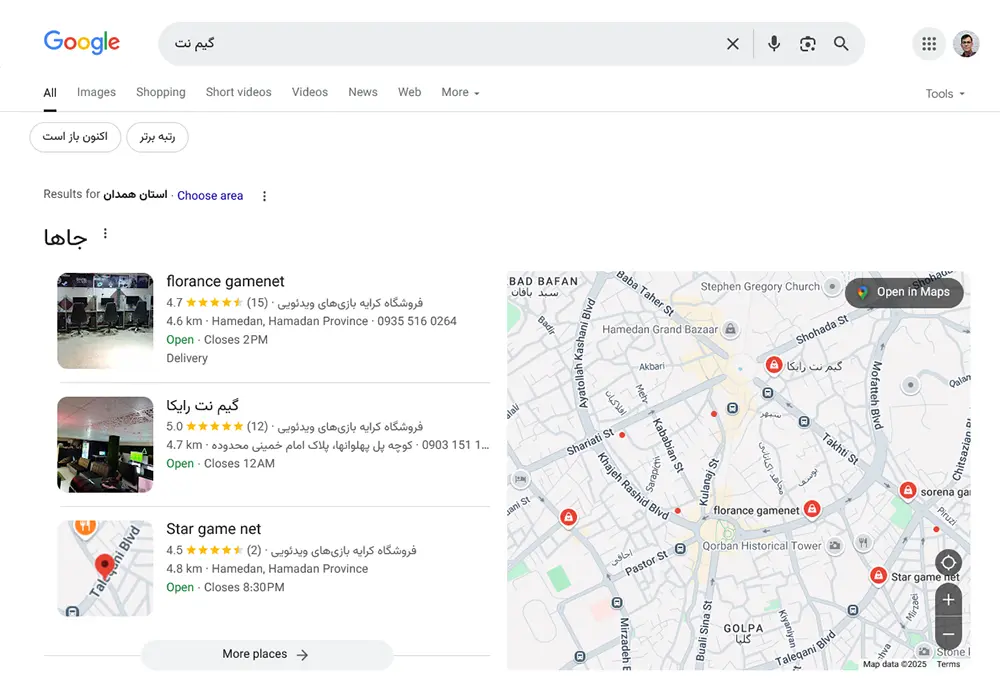1000x699 pixels.
Task: Open the گیم نت رایکا listing title
Action: point(202,405)
